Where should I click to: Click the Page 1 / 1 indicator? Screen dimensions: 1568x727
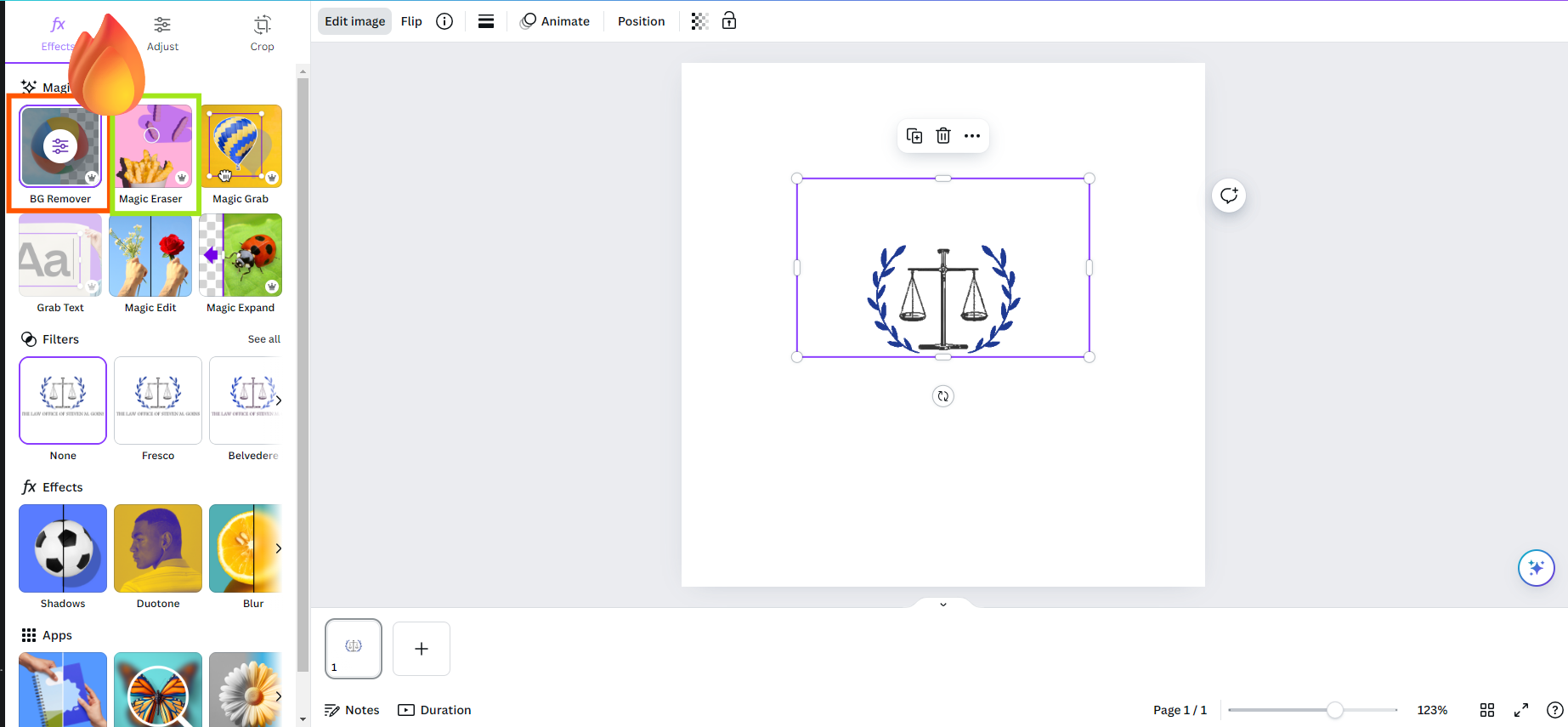(1180, 710)
